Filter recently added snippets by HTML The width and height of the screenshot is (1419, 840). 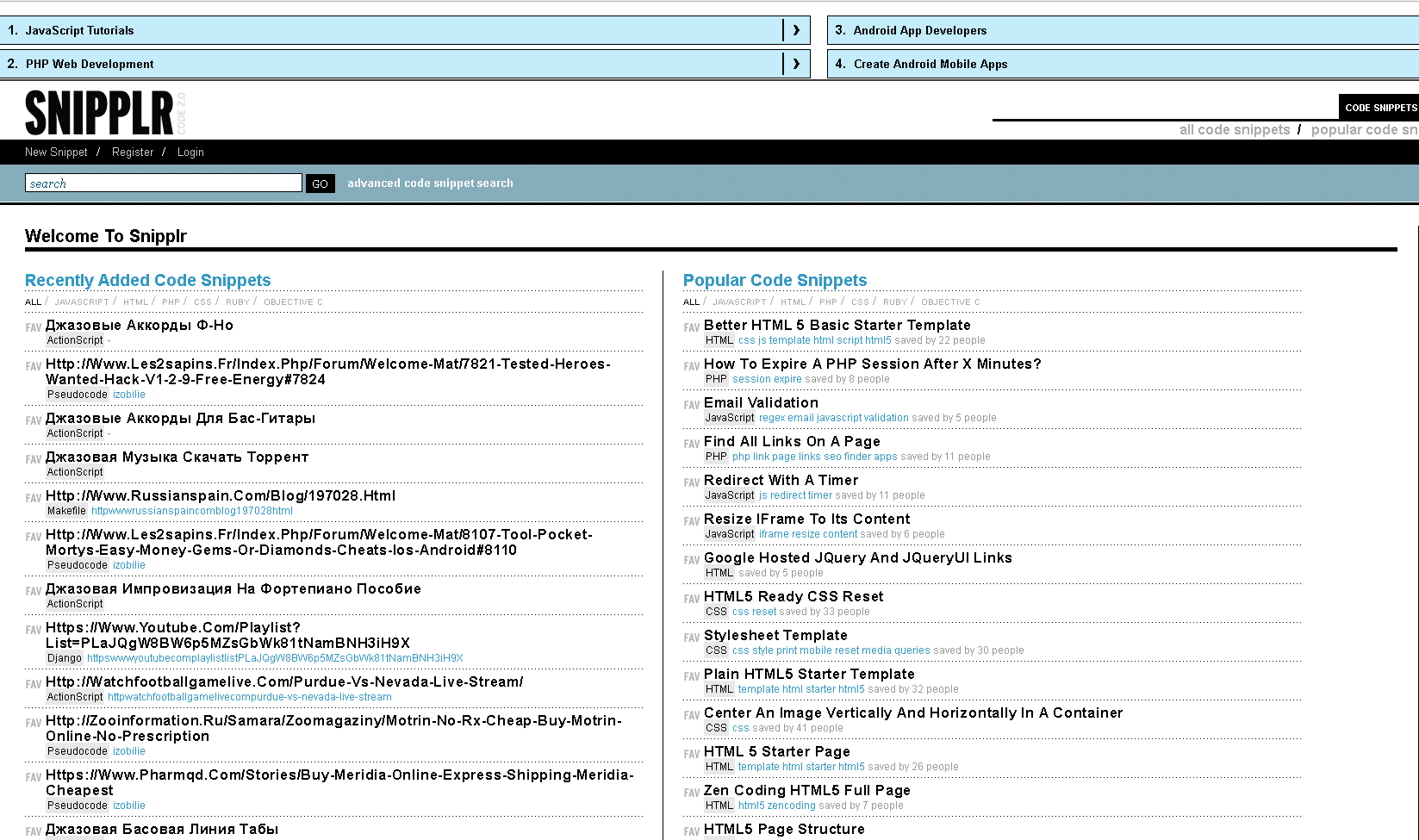point(136,302)
